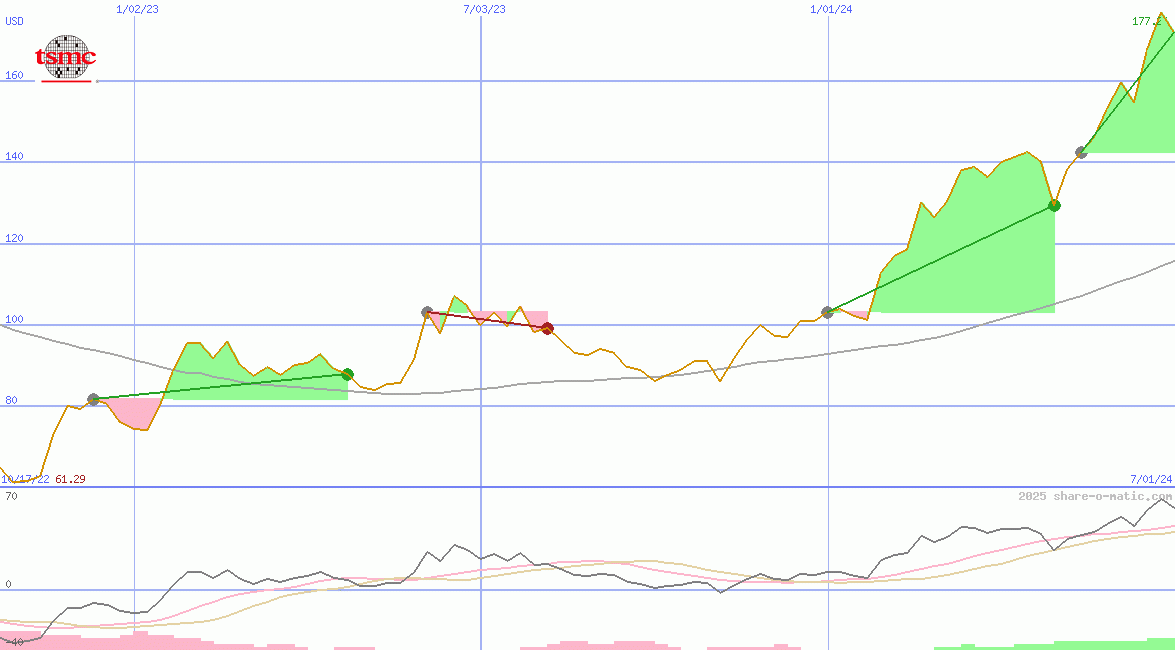Select the 7/01/24 end date label
The height and width of the screenshot is (650, 1175).
pos(1150,479)
